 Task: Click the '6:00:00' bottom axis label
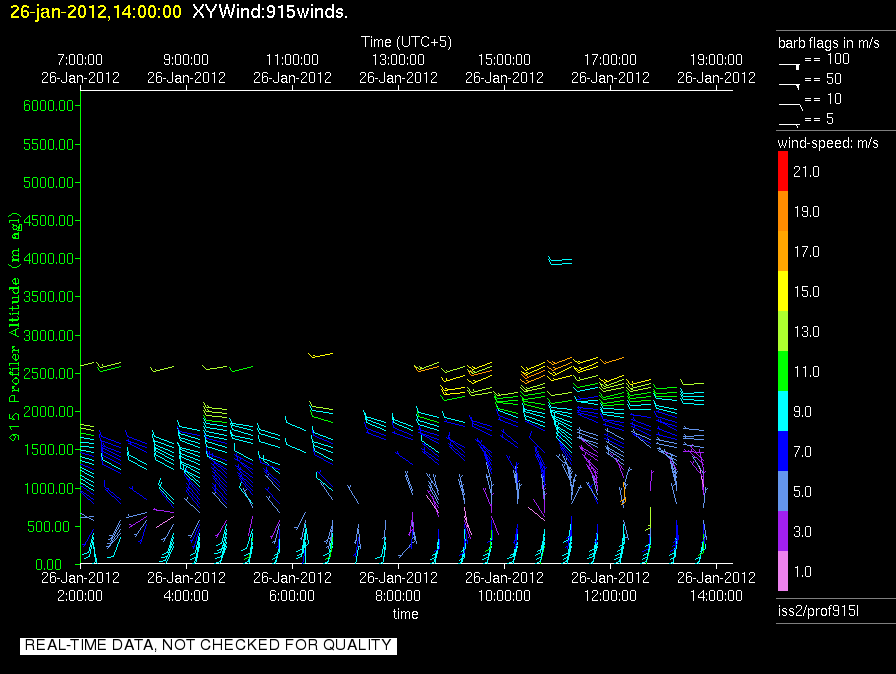[x=292, y=596]
